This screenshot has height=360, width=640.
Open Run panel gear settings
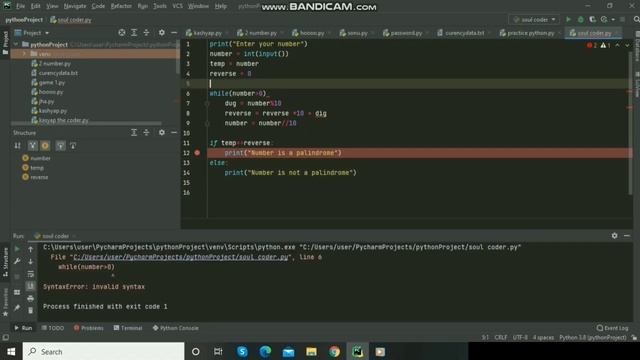(614, 236)
